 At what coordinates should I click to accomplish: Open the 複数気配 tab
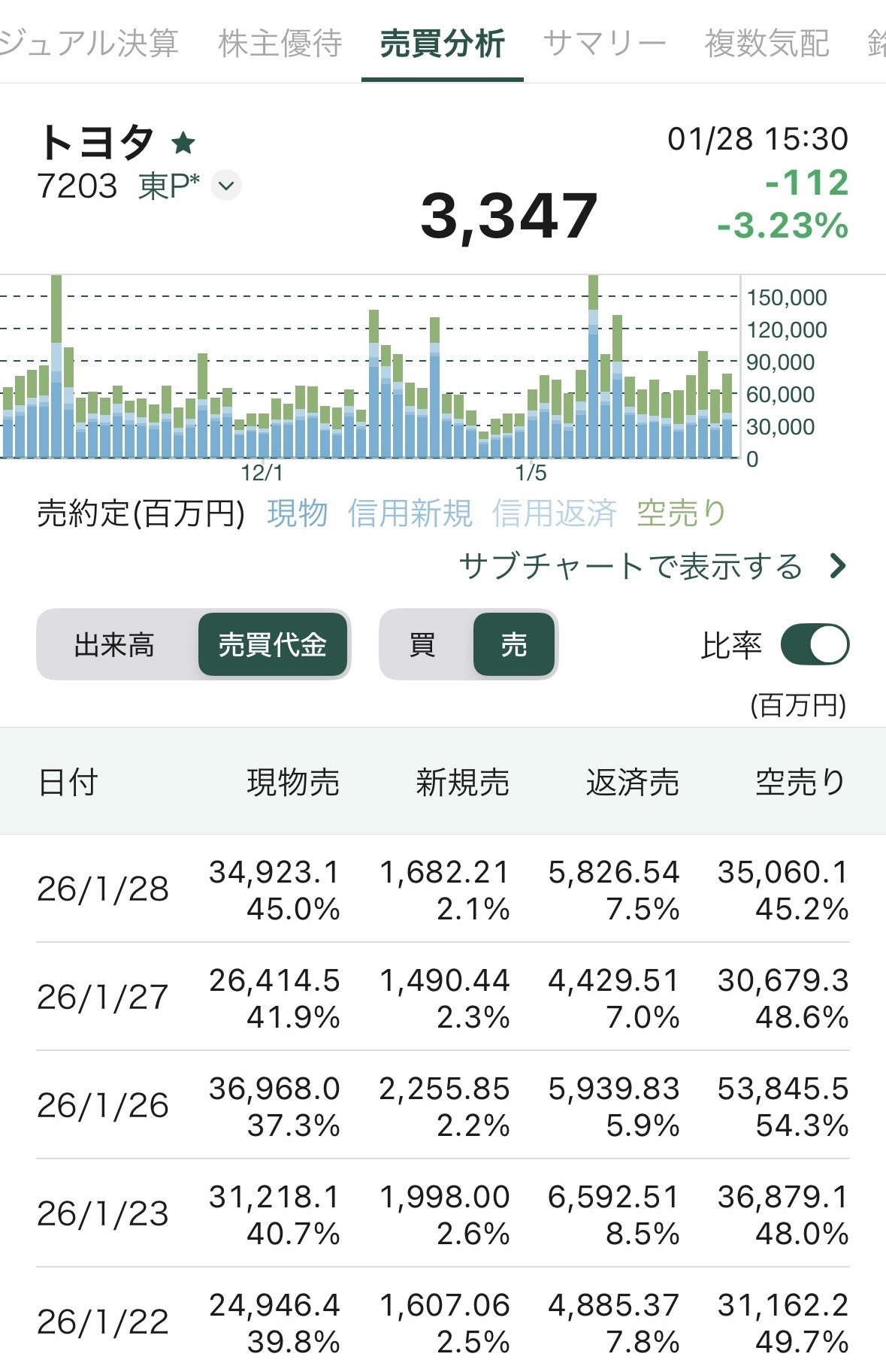(767, 44)
